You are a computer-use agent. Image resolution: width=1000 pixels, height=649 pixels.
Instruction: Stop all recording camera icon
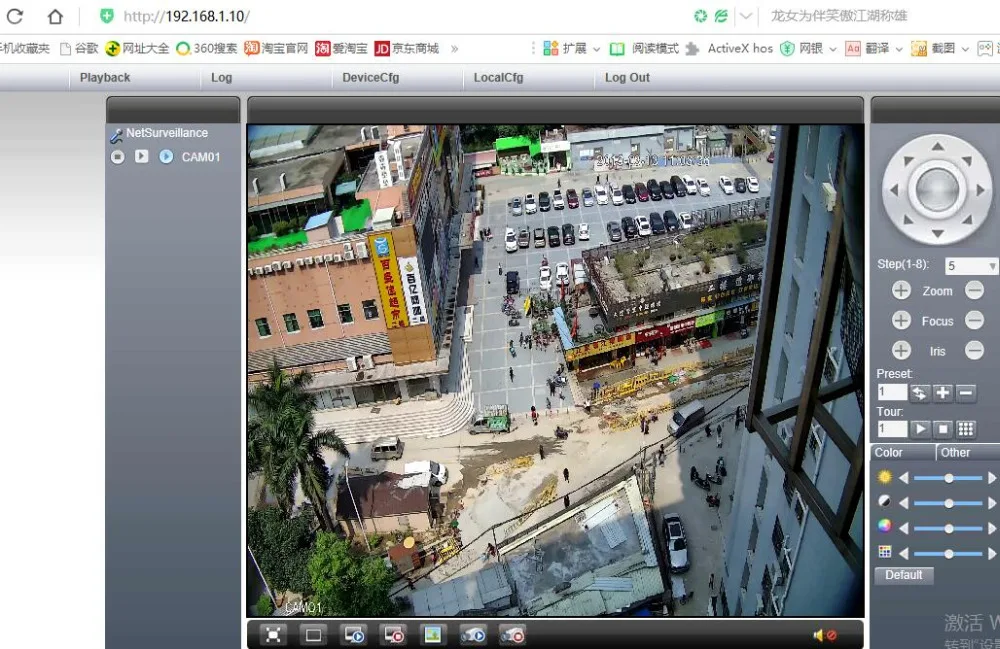click(x=513, y=635)
